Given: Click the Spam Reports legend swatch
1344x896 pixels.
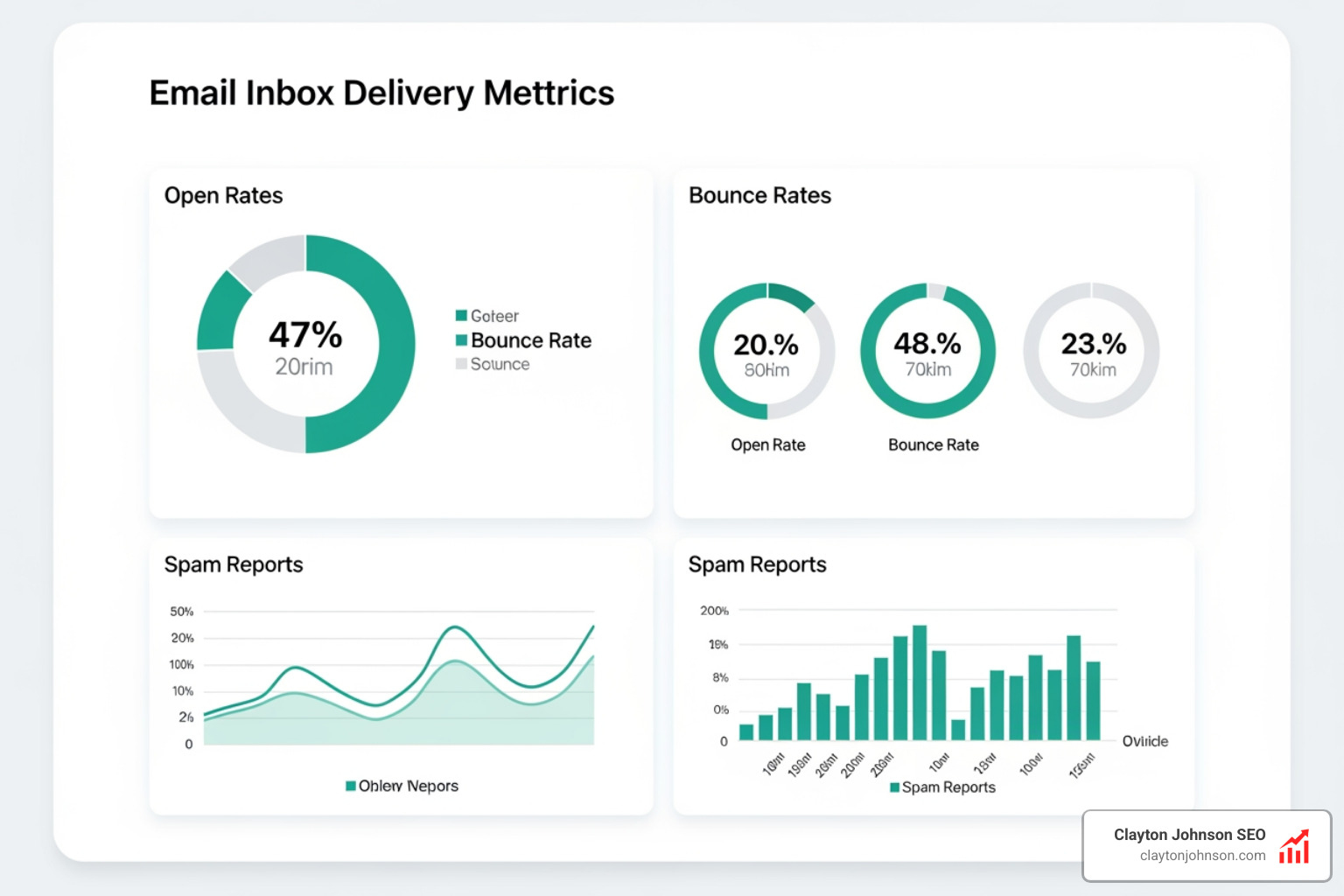Looking at the screenshot, I should tap(893, 787).
